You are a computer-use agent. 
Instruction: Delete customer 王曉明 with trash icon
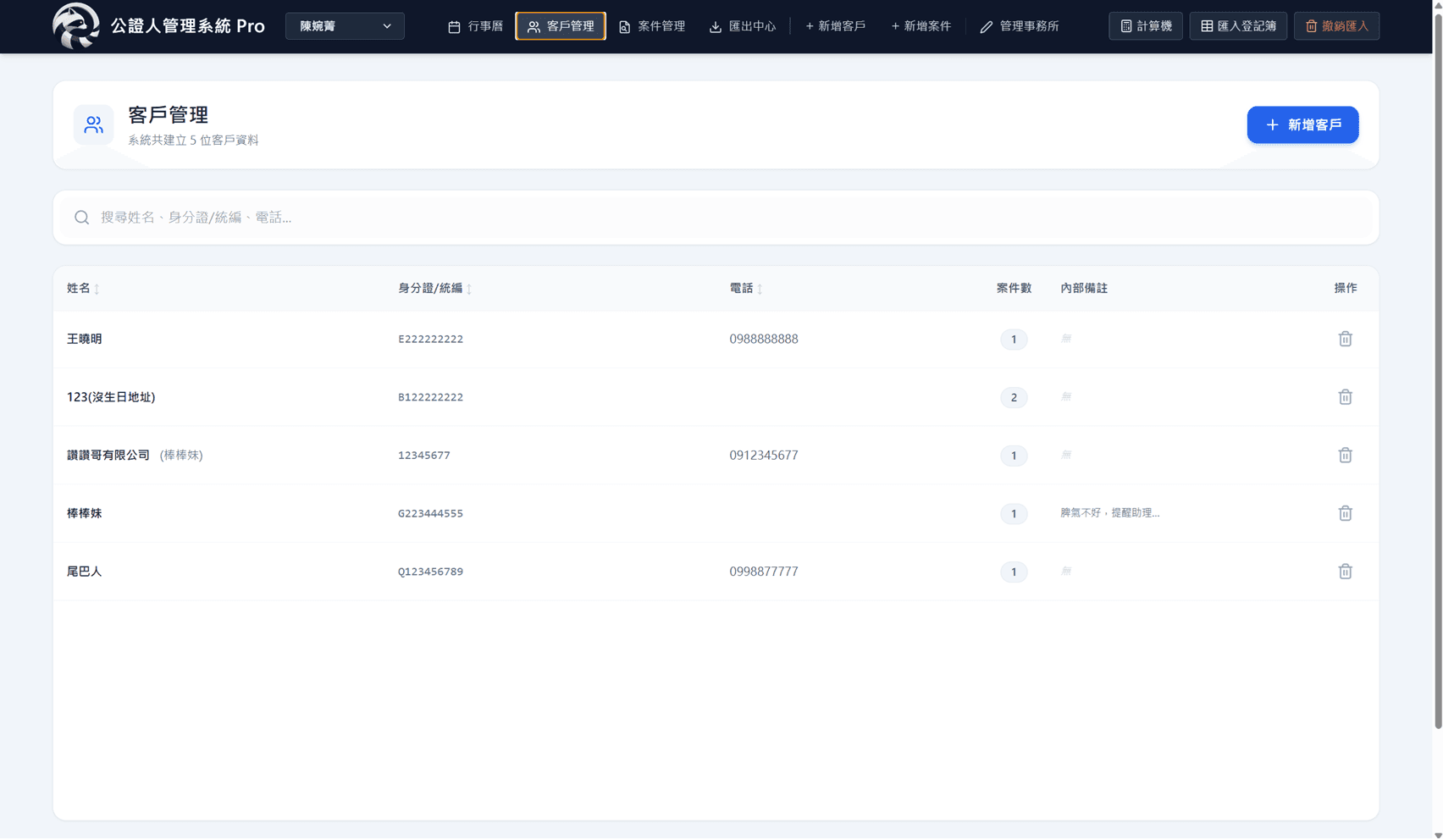1345,339
